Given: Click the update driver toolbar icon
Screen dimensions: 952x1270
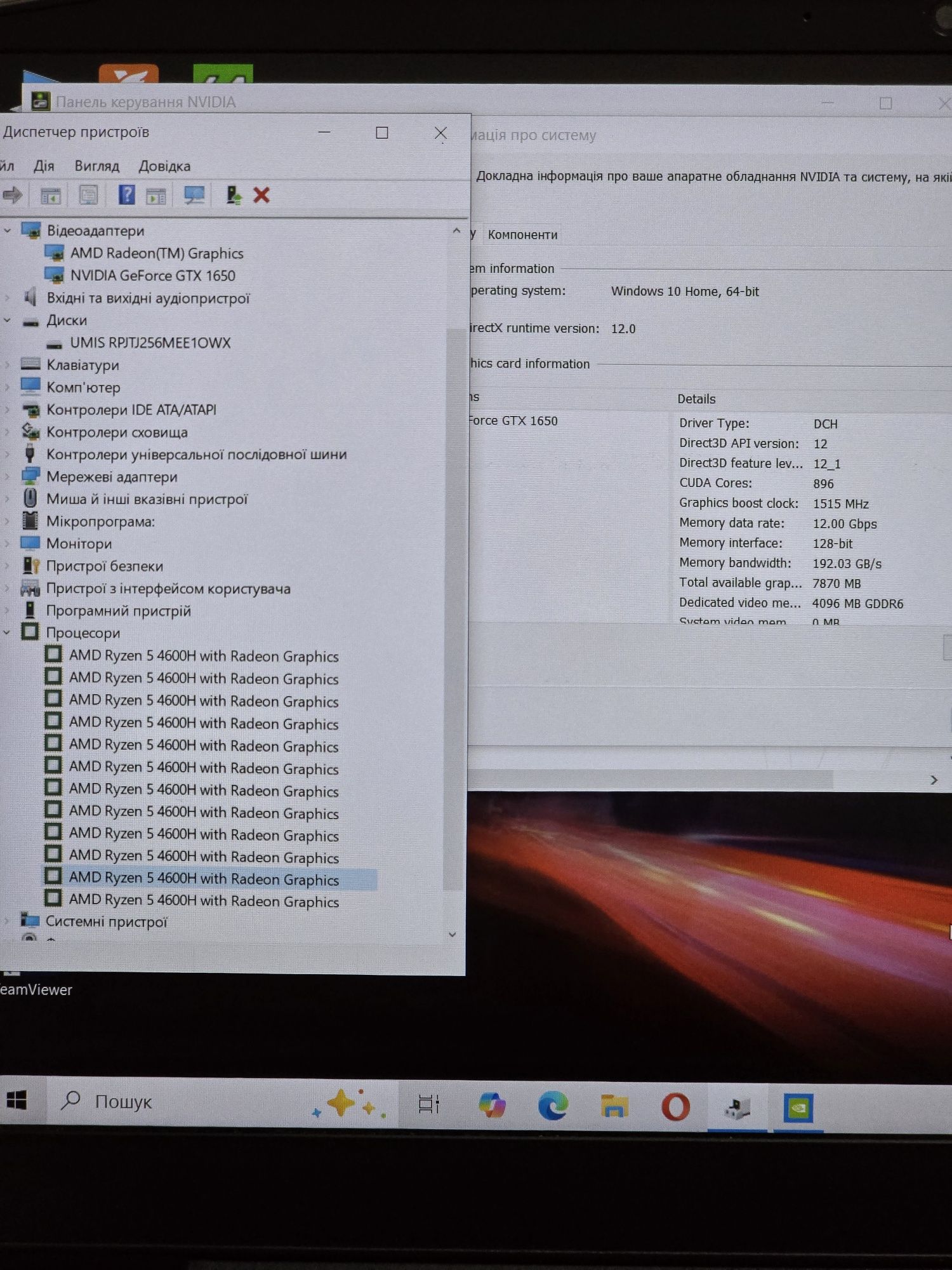Looking at the screenshot, I should coord(234,195).
